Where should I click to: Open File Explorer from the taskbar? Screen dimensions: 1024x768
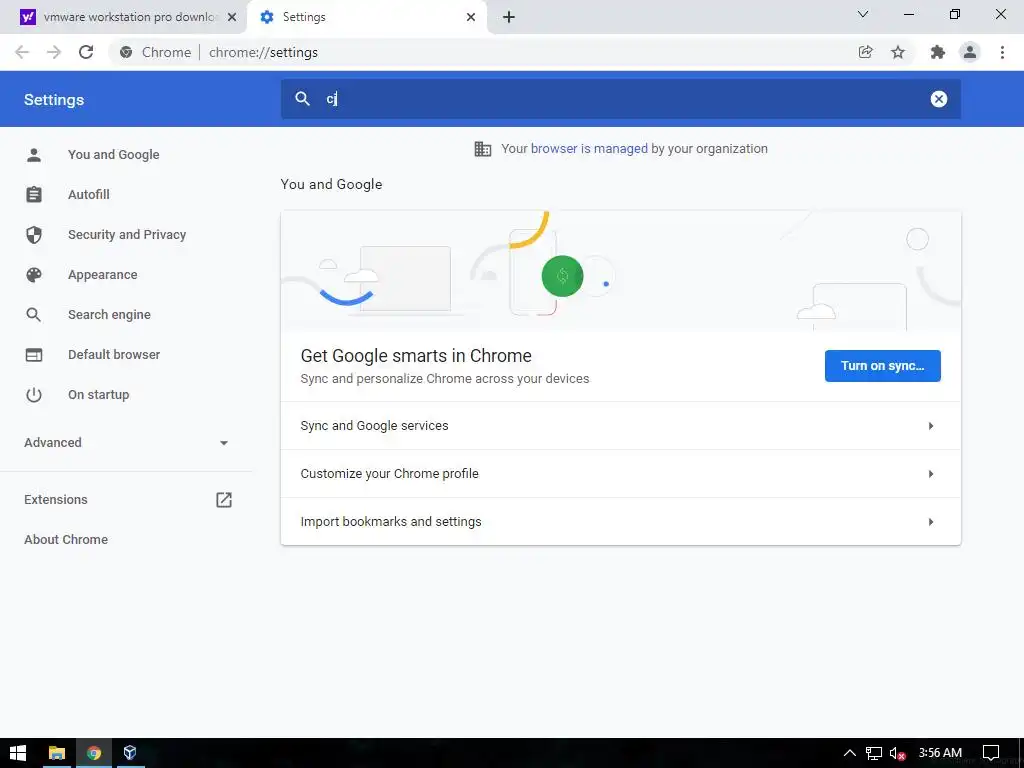(57, 753)
